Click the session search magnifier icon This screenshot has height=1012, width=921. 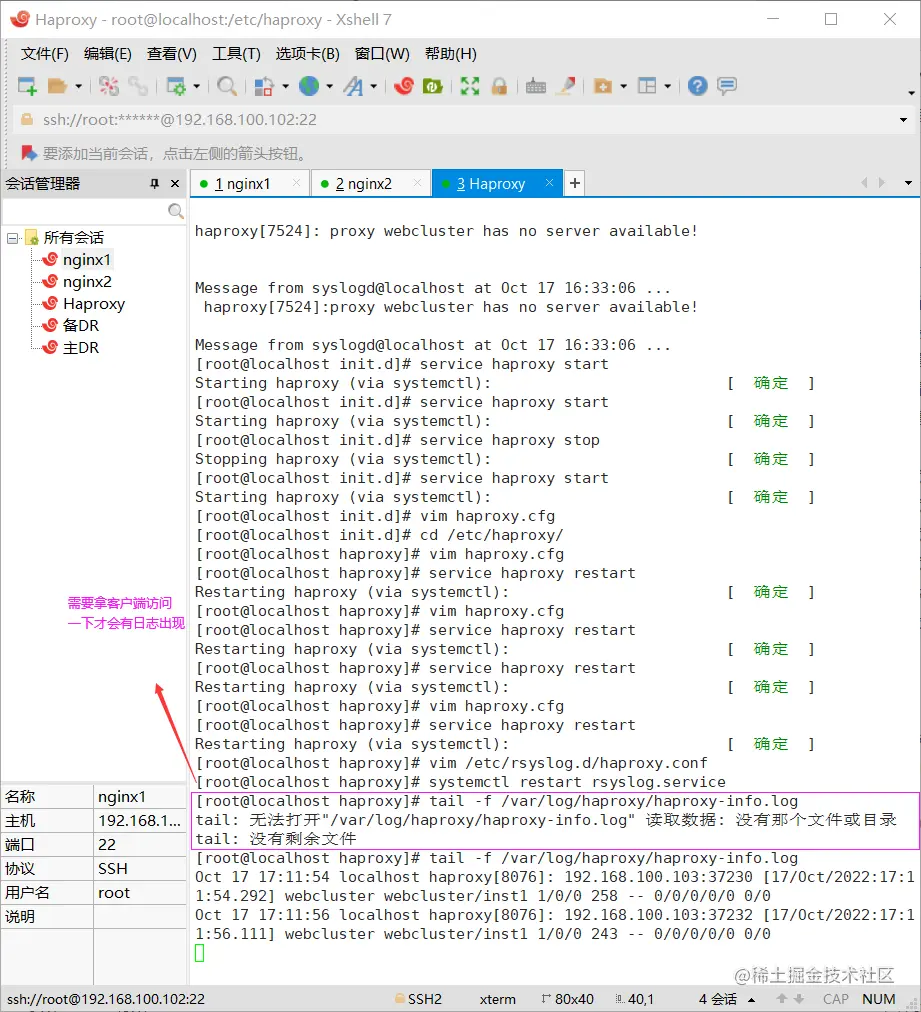(176, 211)
